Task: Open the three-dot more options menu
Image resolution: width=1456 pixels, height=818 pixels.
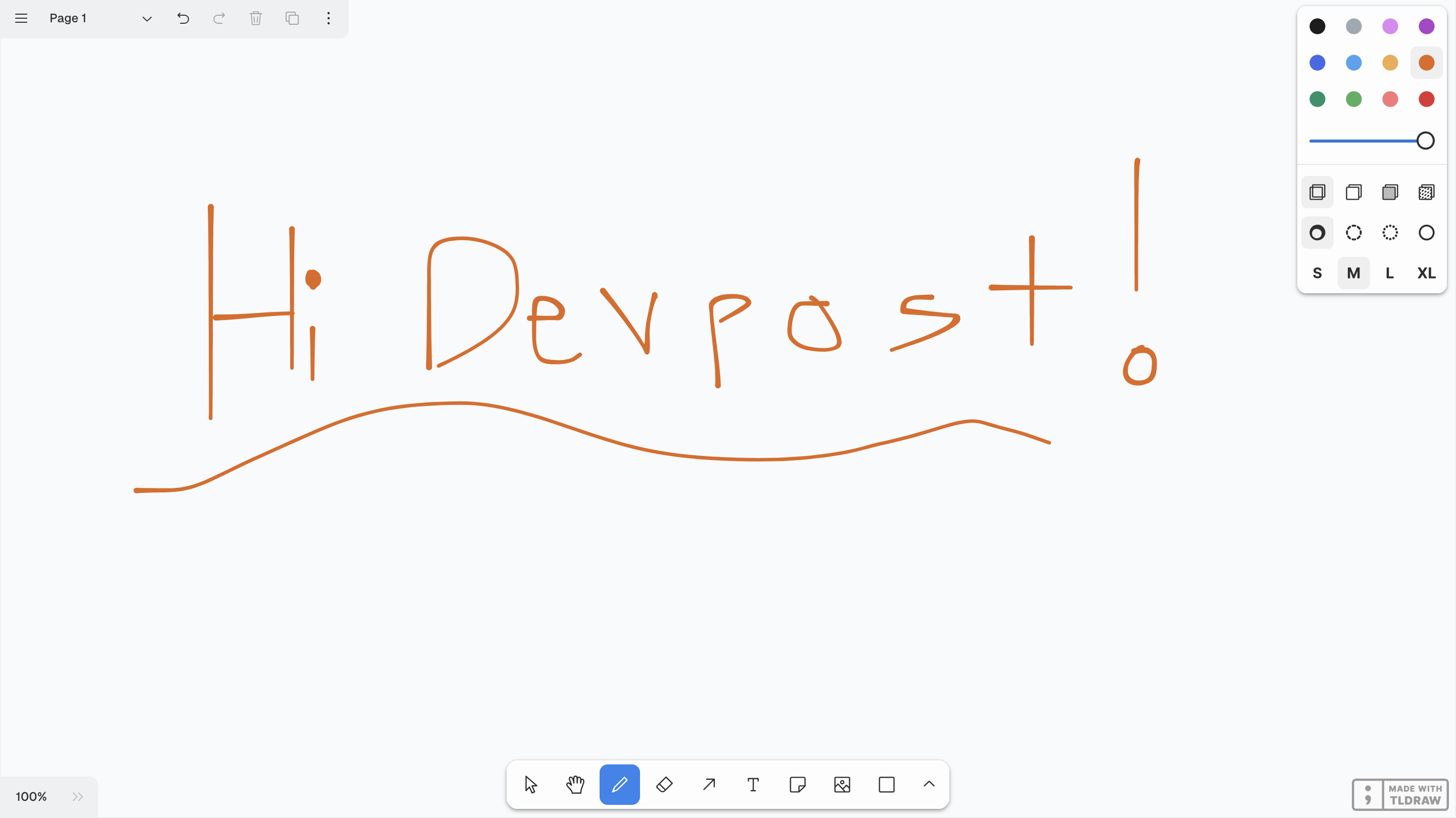Action: click(329, 19)
